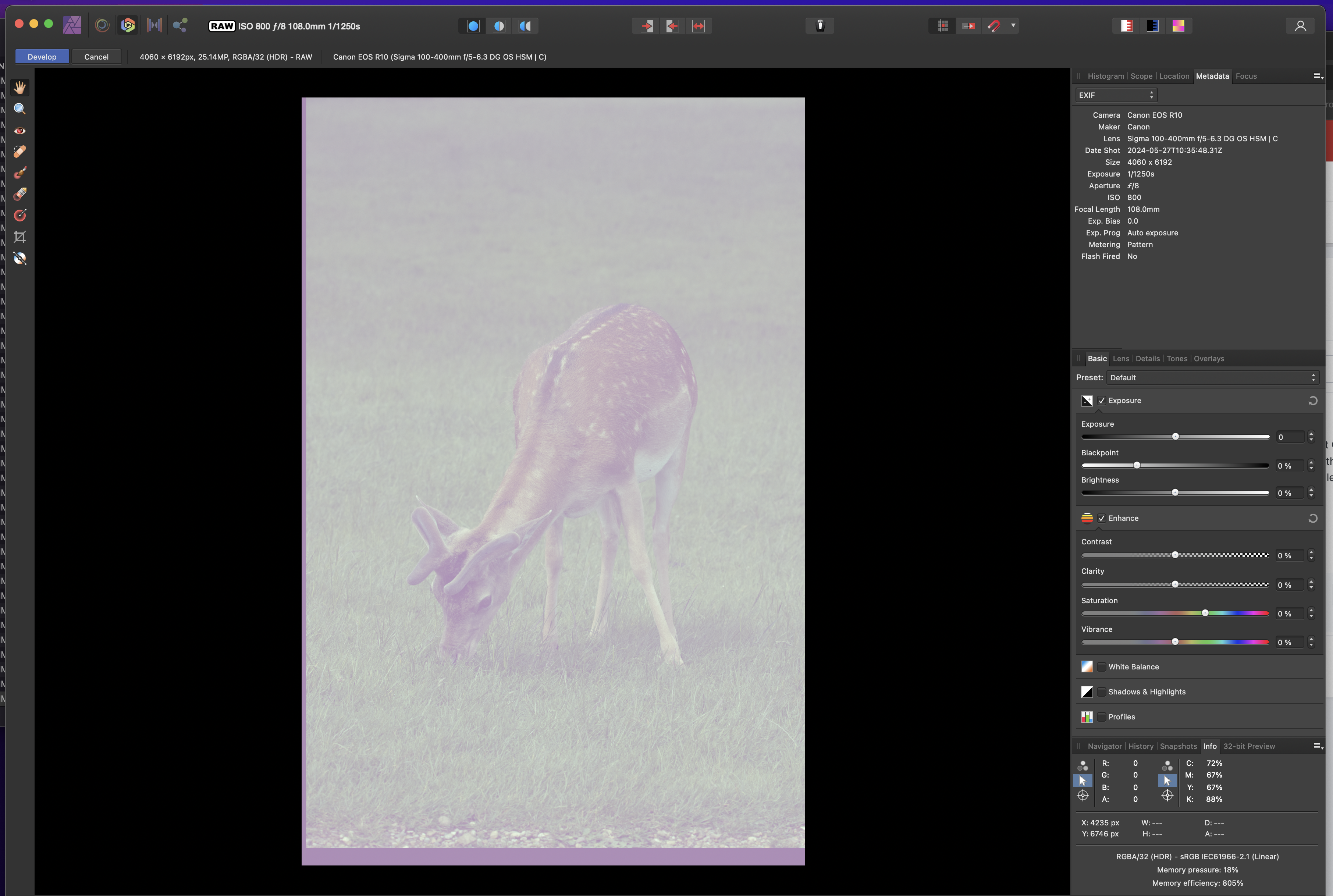1333x896 pixels.
Task: Enable the Shadows & Highlights checkbox
Action: pyautogui.click(x=1101, y=692)
